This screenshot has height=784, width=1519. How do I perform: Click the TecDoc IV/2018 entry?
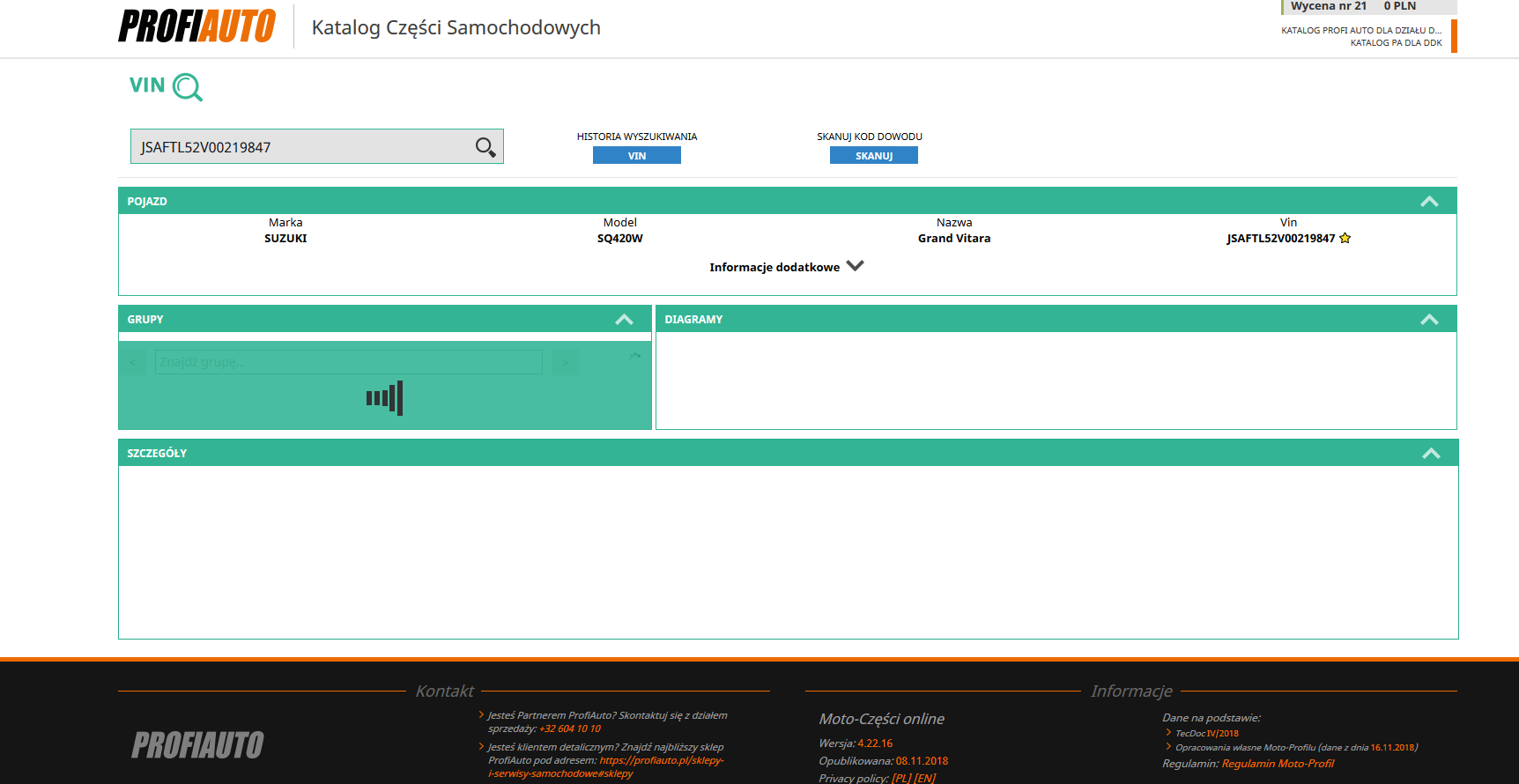(1206, 733)
